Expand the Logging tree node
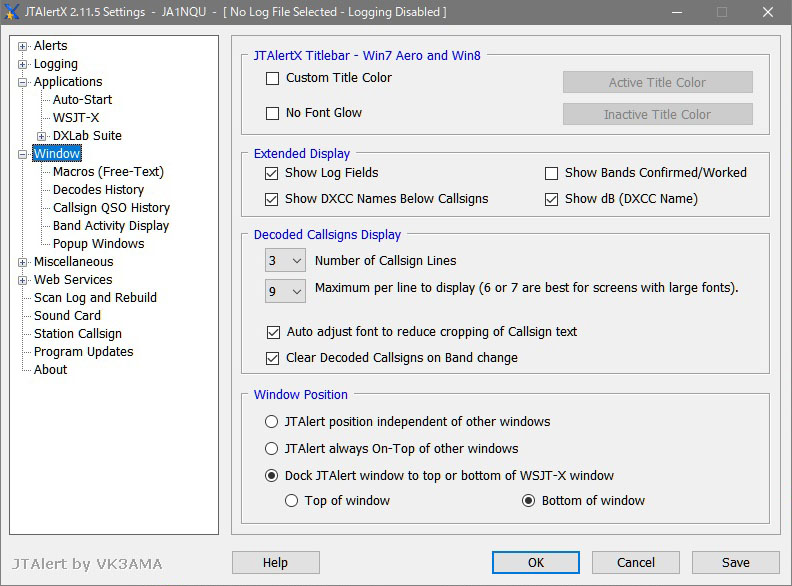 tap(23, 64)
